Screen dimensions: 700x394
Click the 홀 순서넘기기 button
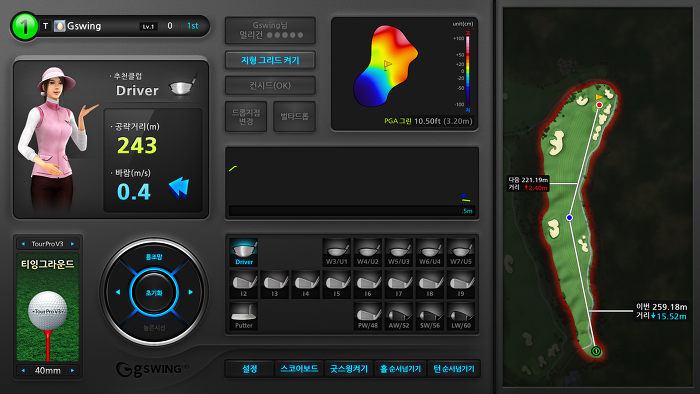click(x=400, y=369)
